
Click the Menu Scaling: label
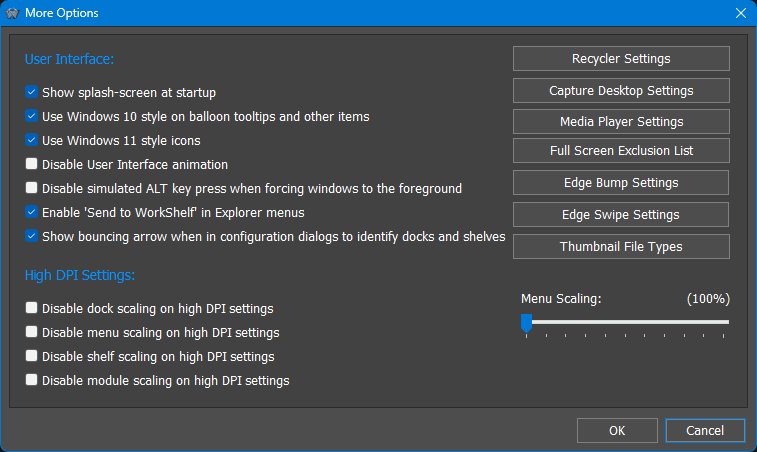[x=561, y=298]
